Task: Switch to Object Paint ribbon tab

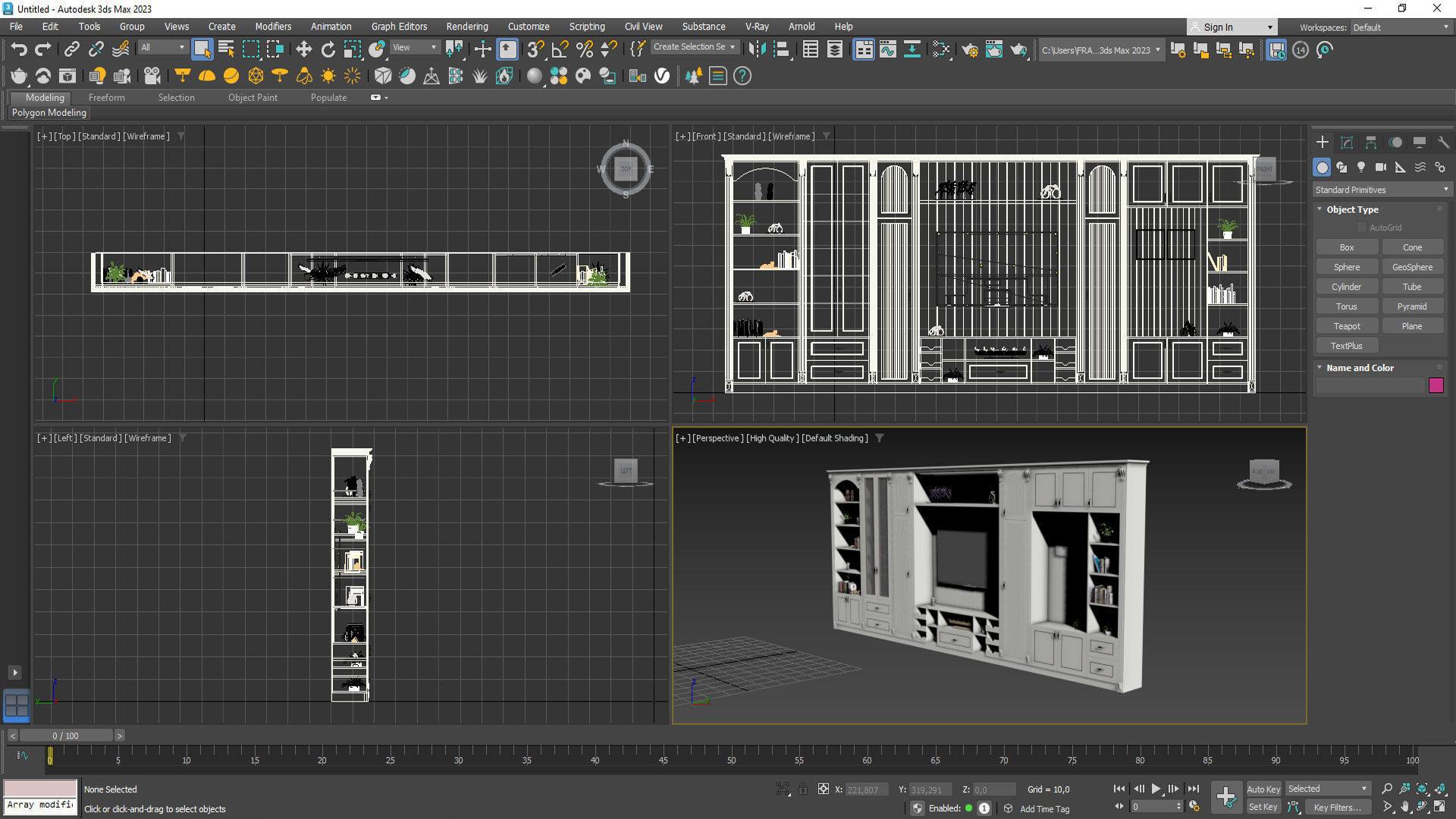Action: (x=253, y=98)
